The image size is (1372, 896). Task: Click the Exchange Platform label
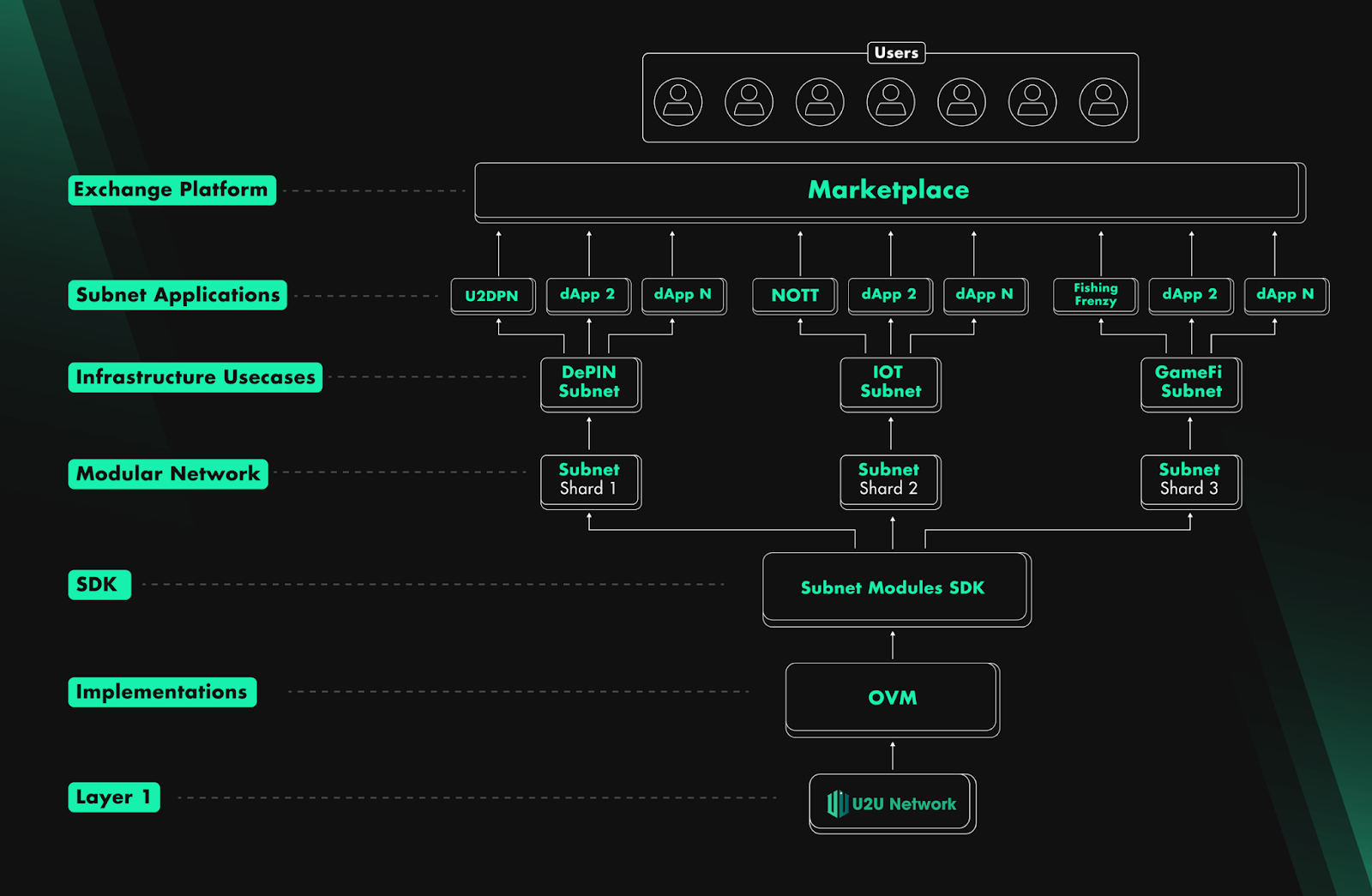coord(171,189)
